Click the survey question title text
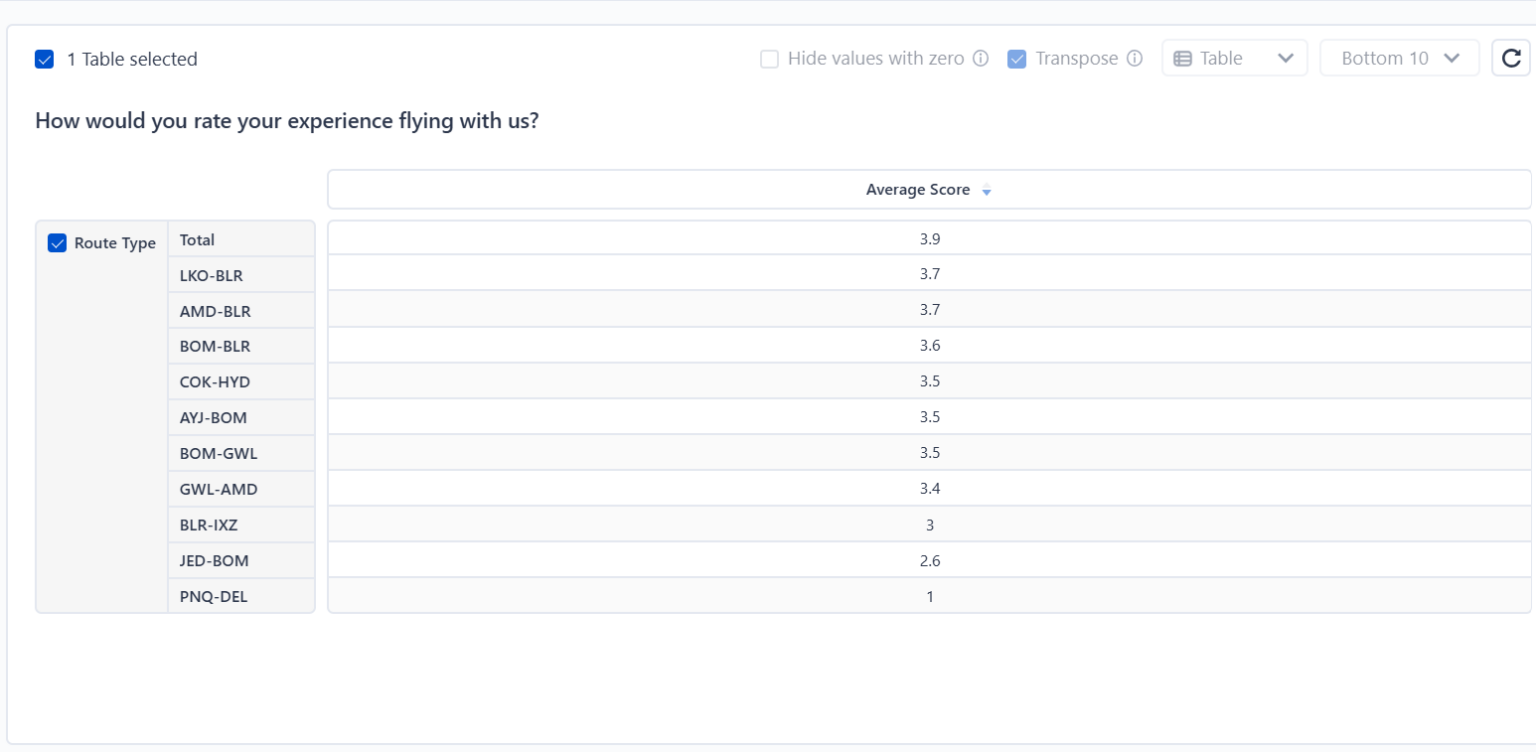Screen dimensions: 1536x752 coord(287,122)
